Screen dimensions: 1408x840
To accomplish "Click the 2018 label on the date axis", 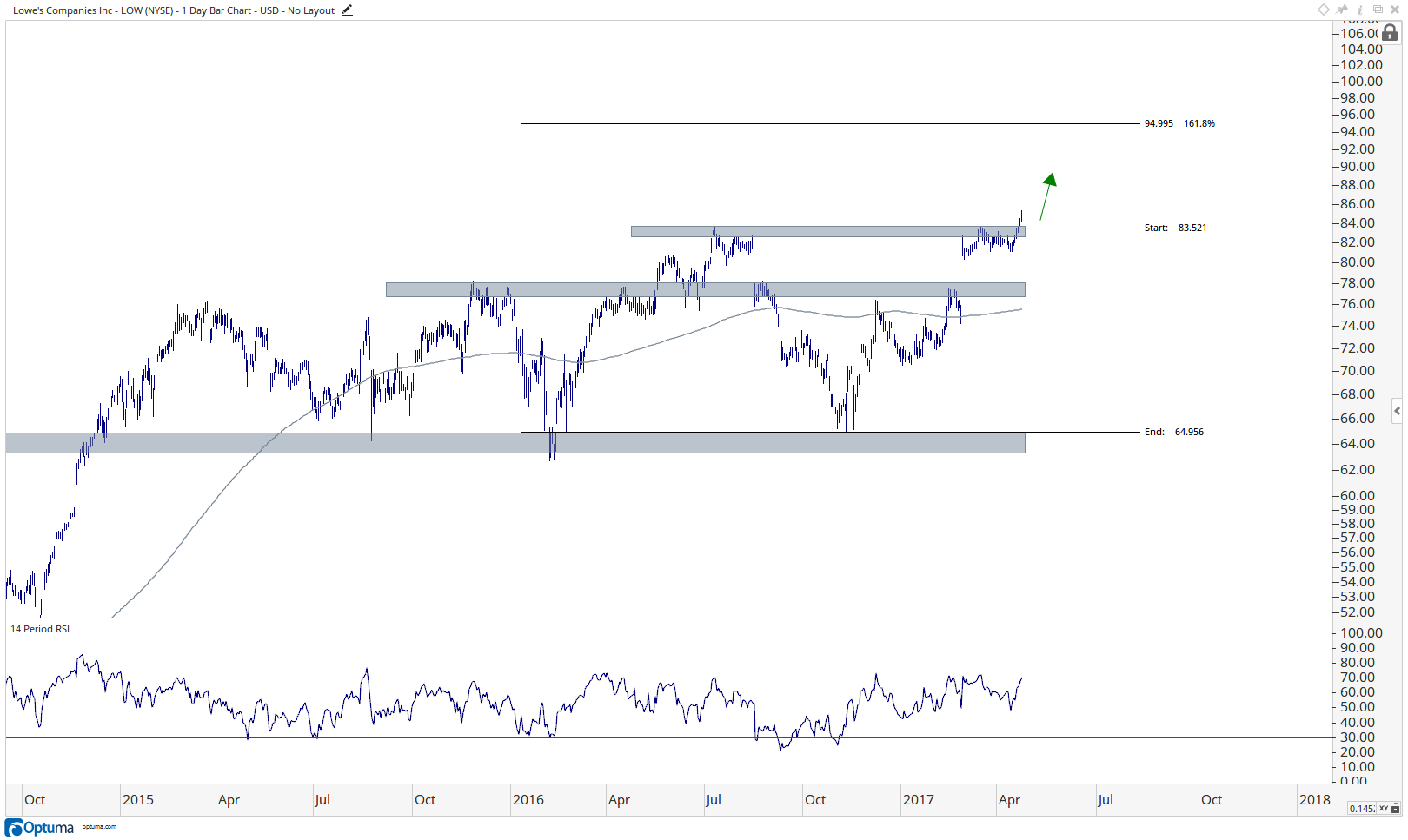I will tap(1315, 799).
